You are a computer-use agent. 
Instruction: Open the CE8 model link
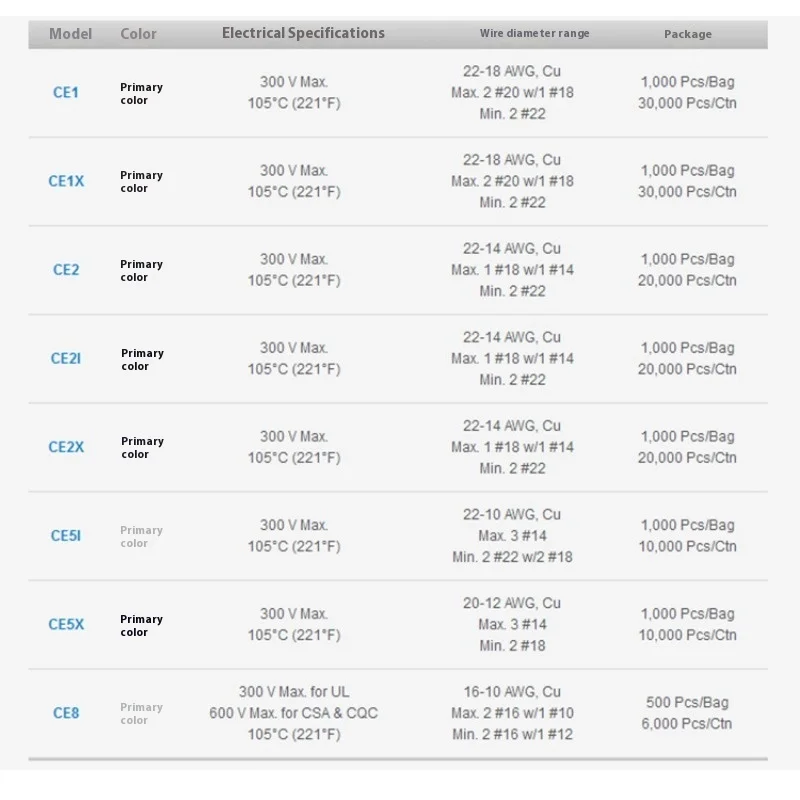66,713
